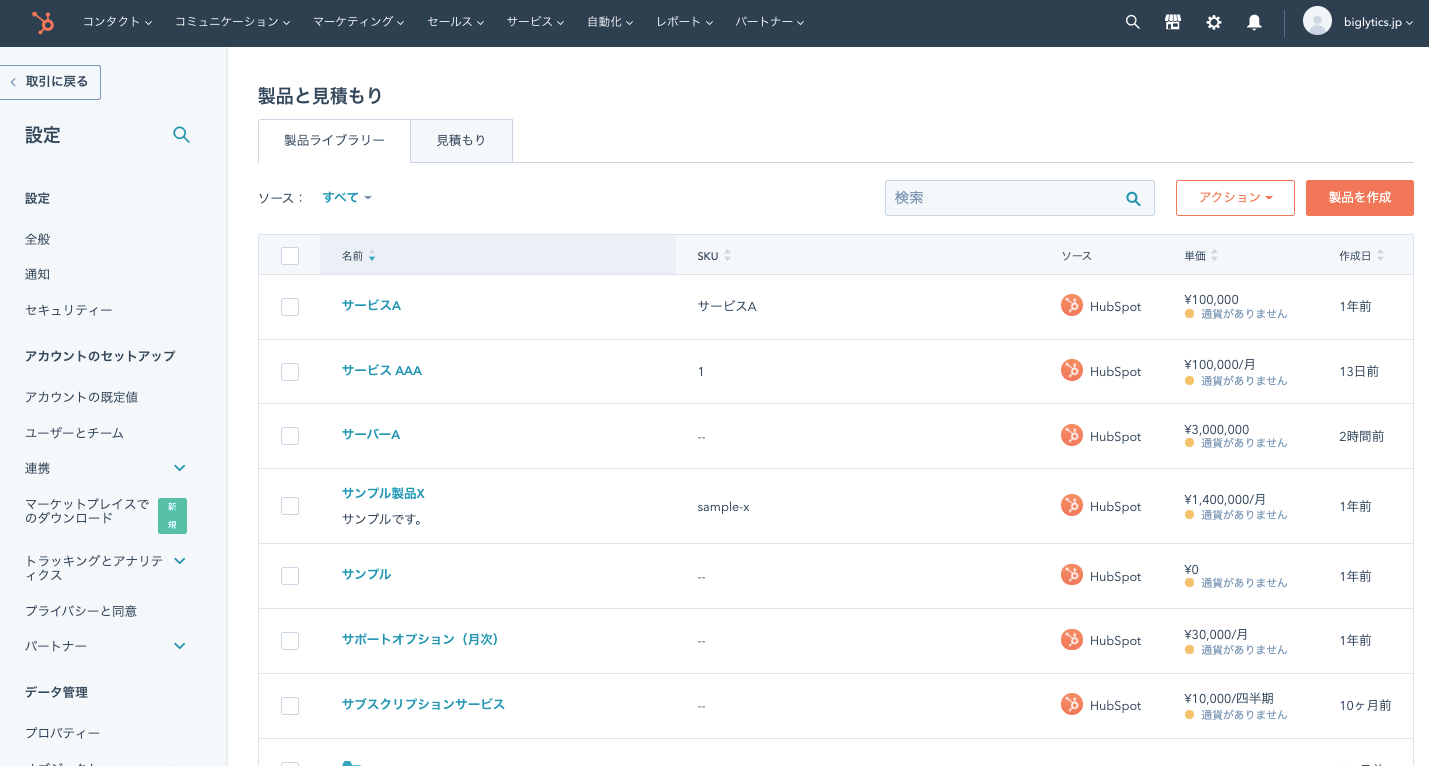Click HubSpot source icon in サービス AAA row
Screen dimensions: 1429x766
click(1071, 371)
